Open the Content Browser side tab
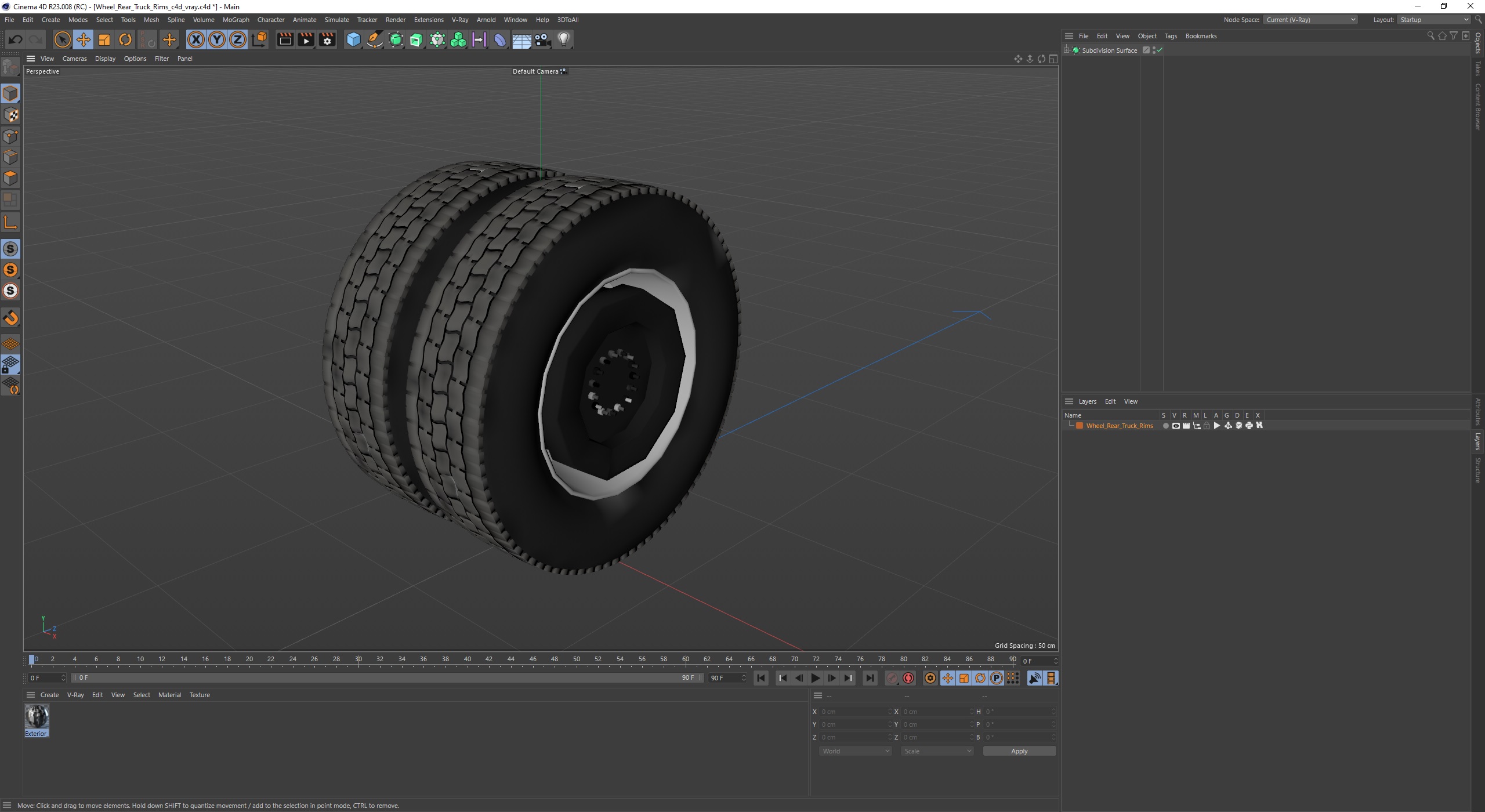Image resolution: width=1485 pixels, height=812 pixels. click(x=1478, y=107)
